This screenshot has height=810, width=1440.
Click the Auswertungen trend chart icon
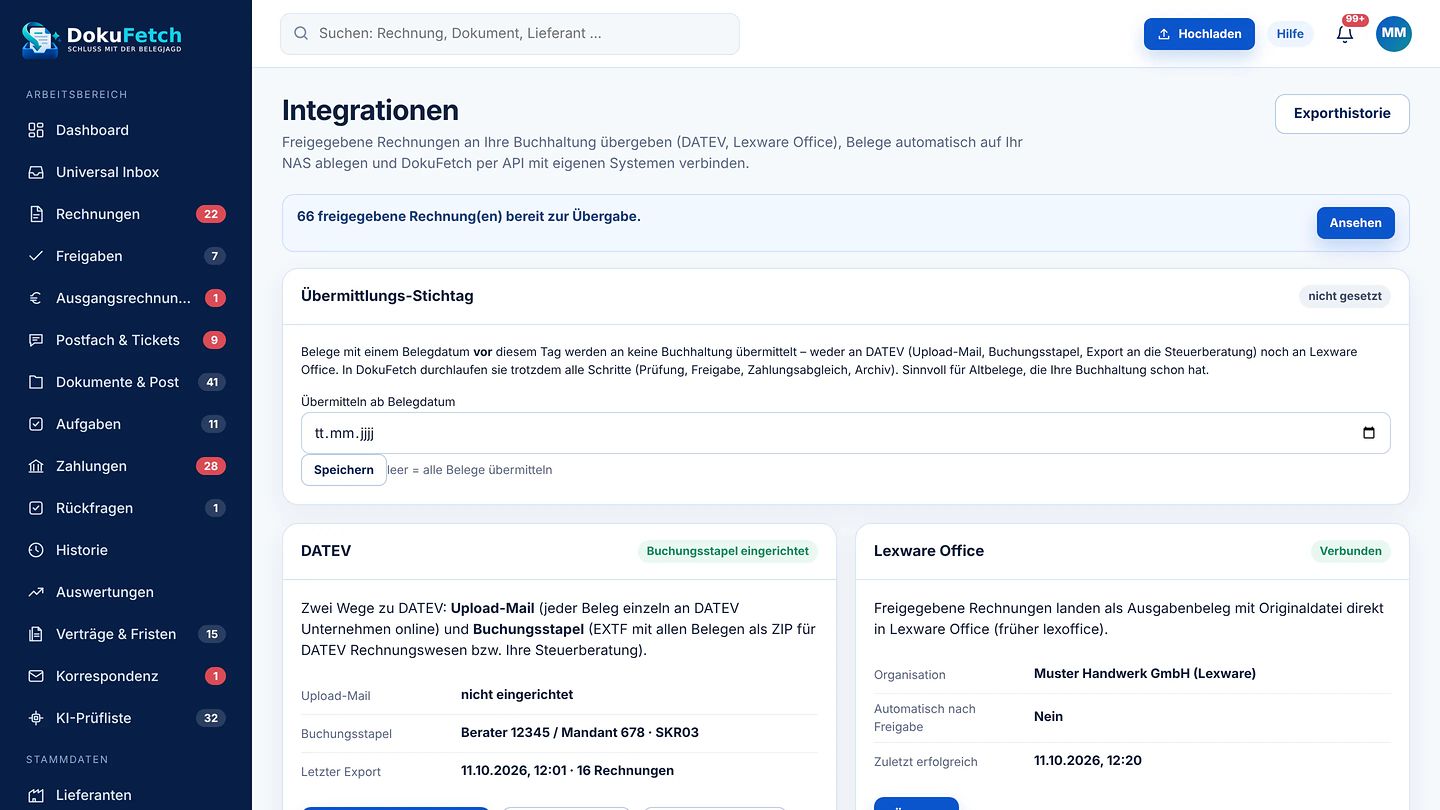36,592
